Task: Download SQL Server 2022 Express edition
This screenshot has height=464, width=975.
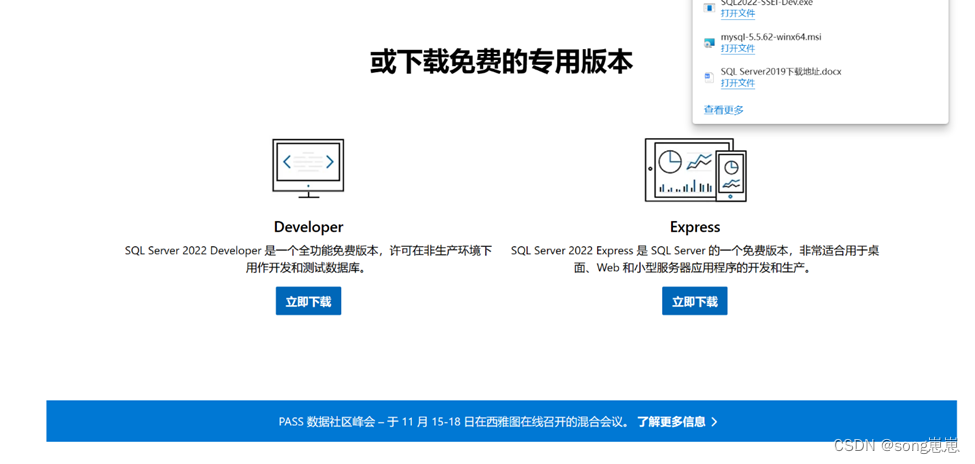Action: pos(695,301)
